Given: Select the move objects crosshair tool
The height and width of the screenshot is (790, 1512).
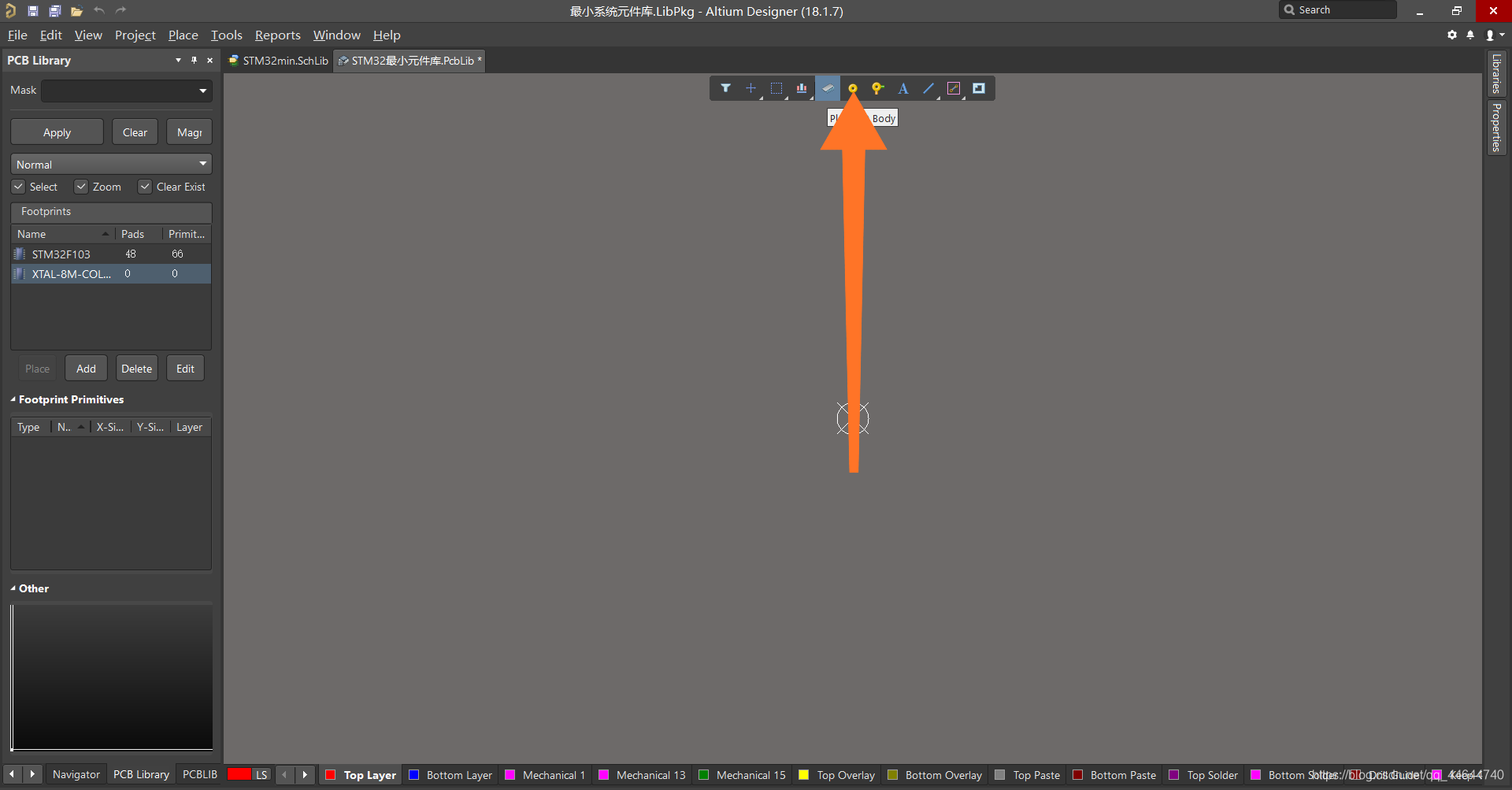Looking at the screenshot, I should pyautogui.click(x=750, y=88).
